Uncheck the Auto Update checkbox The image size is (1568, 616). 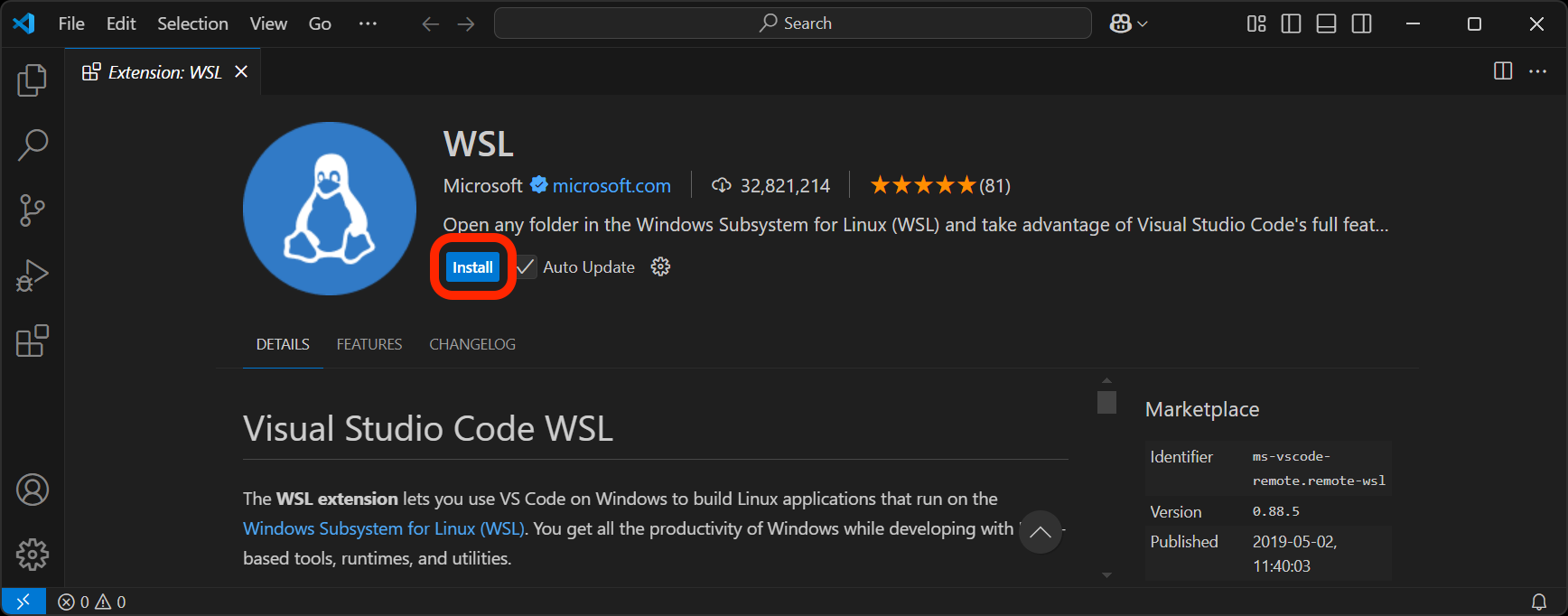coord(526,267)
